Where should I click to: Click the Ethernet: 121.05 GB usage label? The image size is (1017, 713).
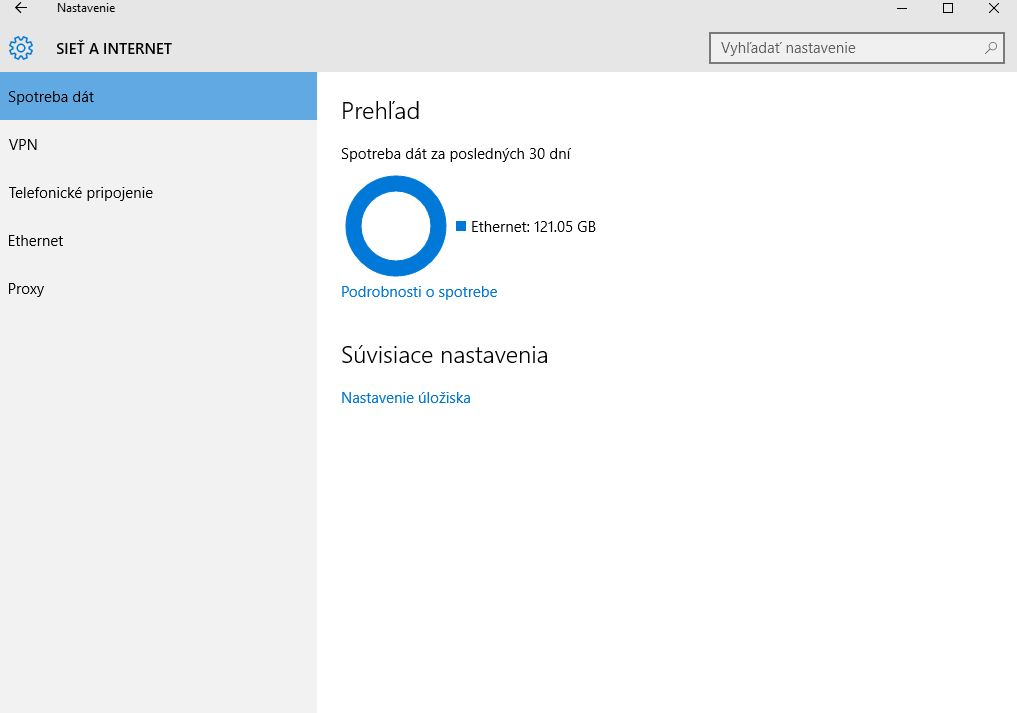point(533,227)
